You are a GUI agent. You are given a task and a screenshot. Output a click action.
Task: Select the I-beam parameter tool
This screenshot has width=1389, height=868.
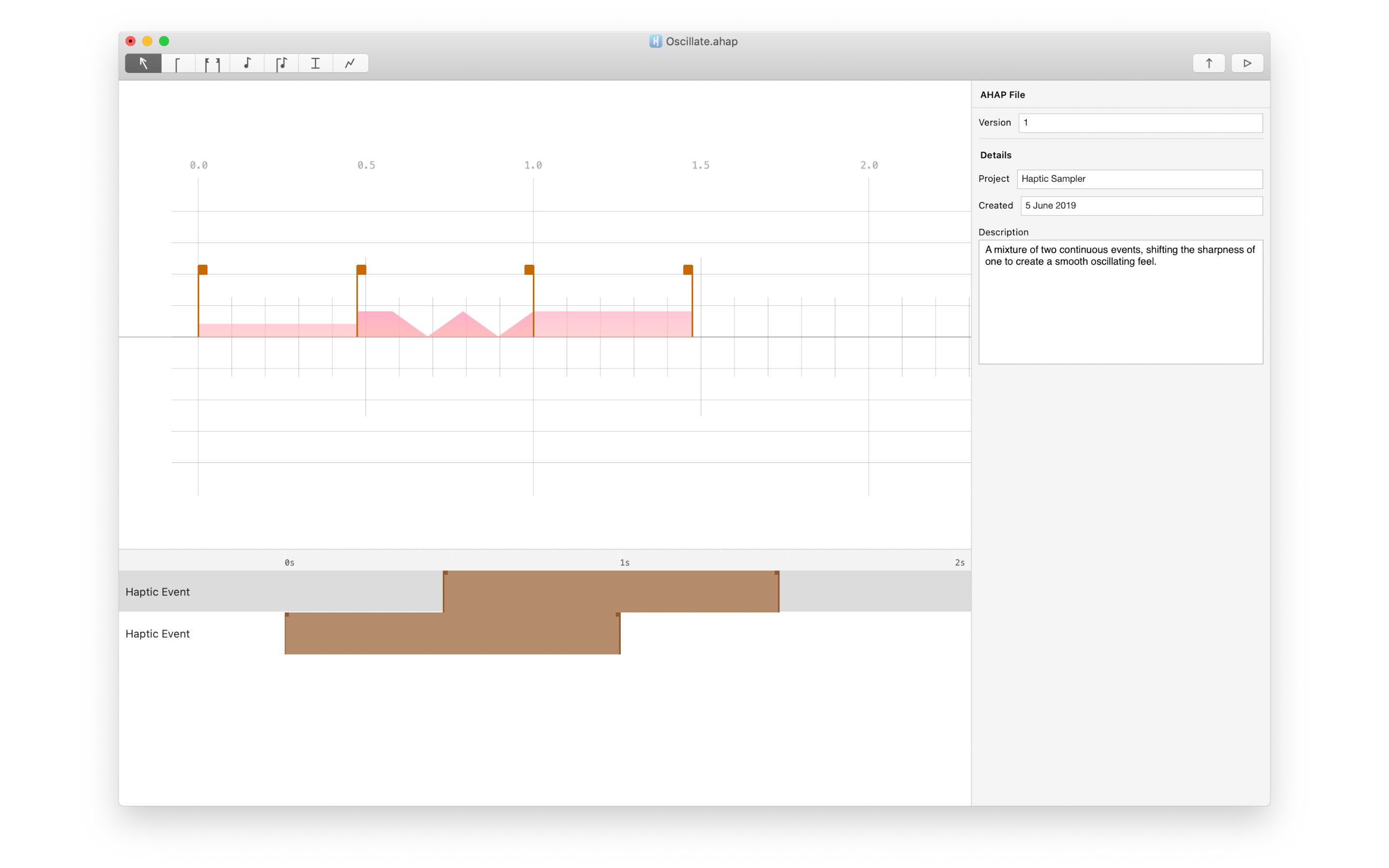(315, 63)
